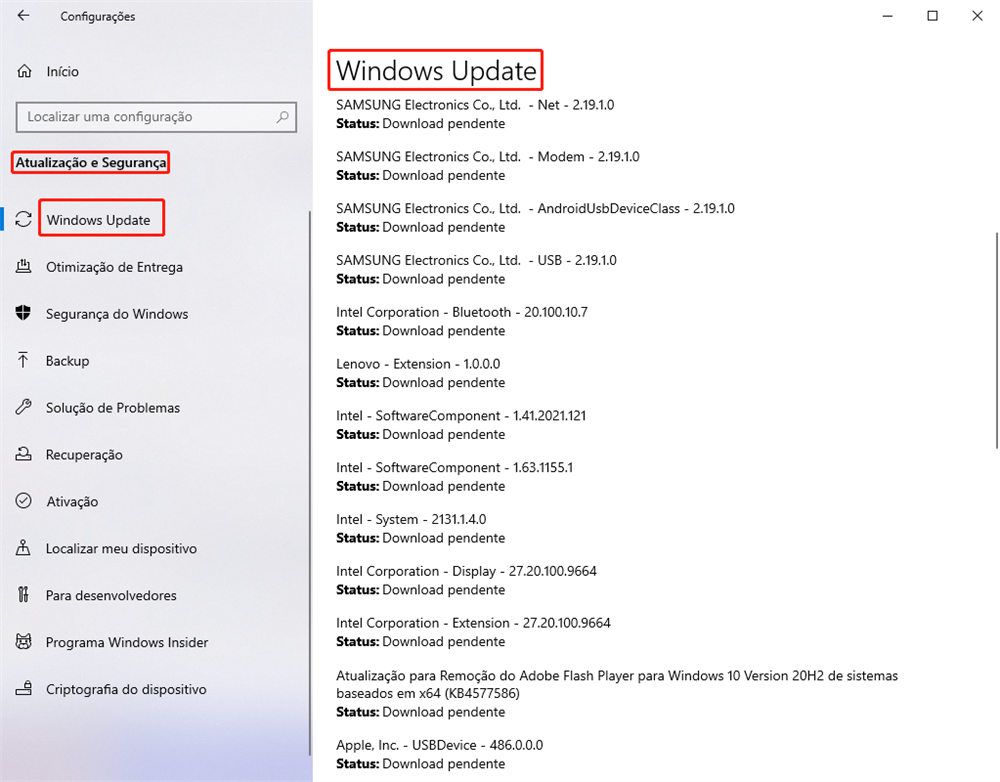Image resolution: width=1000 pixels, height=782 pixels.
Task: Click the Segurança do Windows shield icon
Action: coord(24,313)
